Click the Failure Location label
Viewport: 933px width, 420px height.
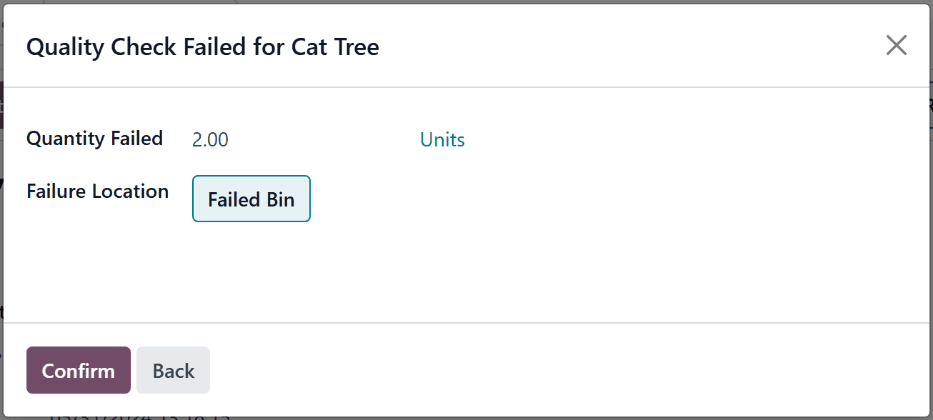tap(97, 191)
